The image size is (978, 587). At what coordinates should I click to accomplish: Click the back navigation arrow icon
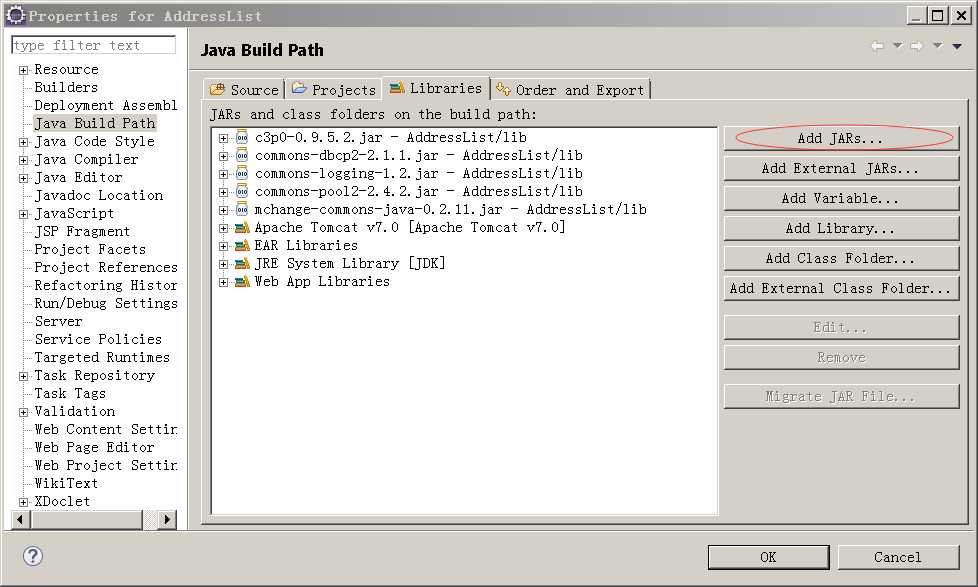(878, 46)
